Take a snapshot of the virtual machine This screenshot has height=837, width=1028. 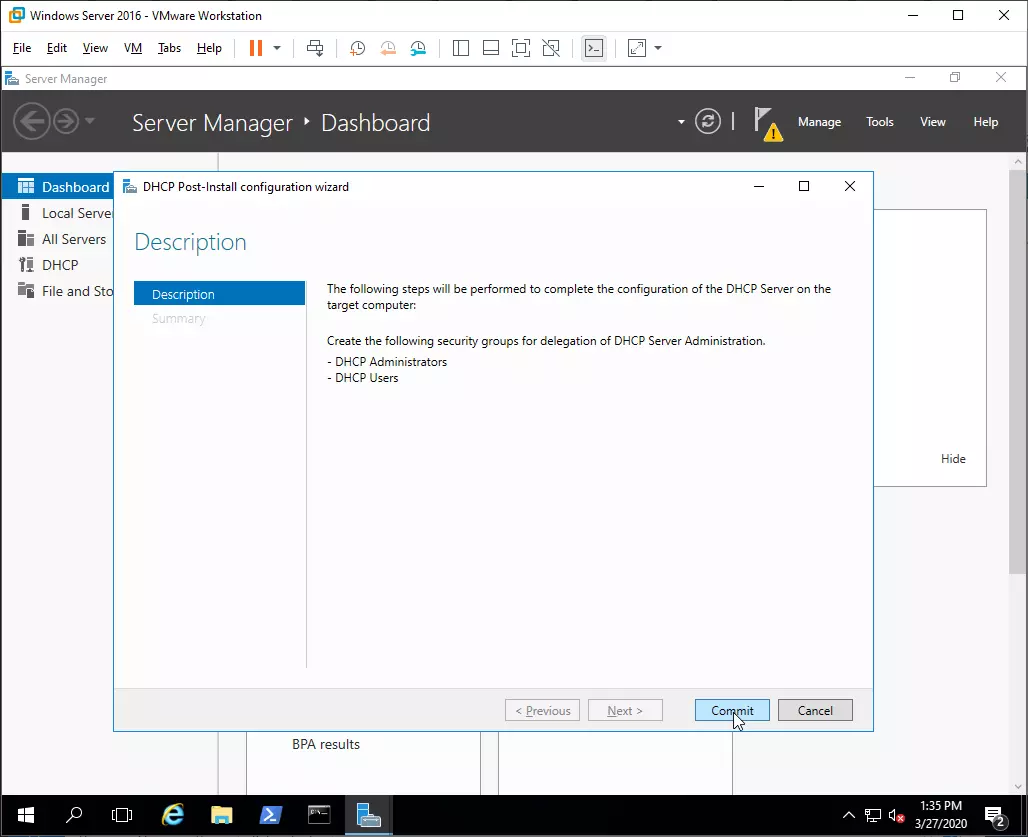[357, 48]
